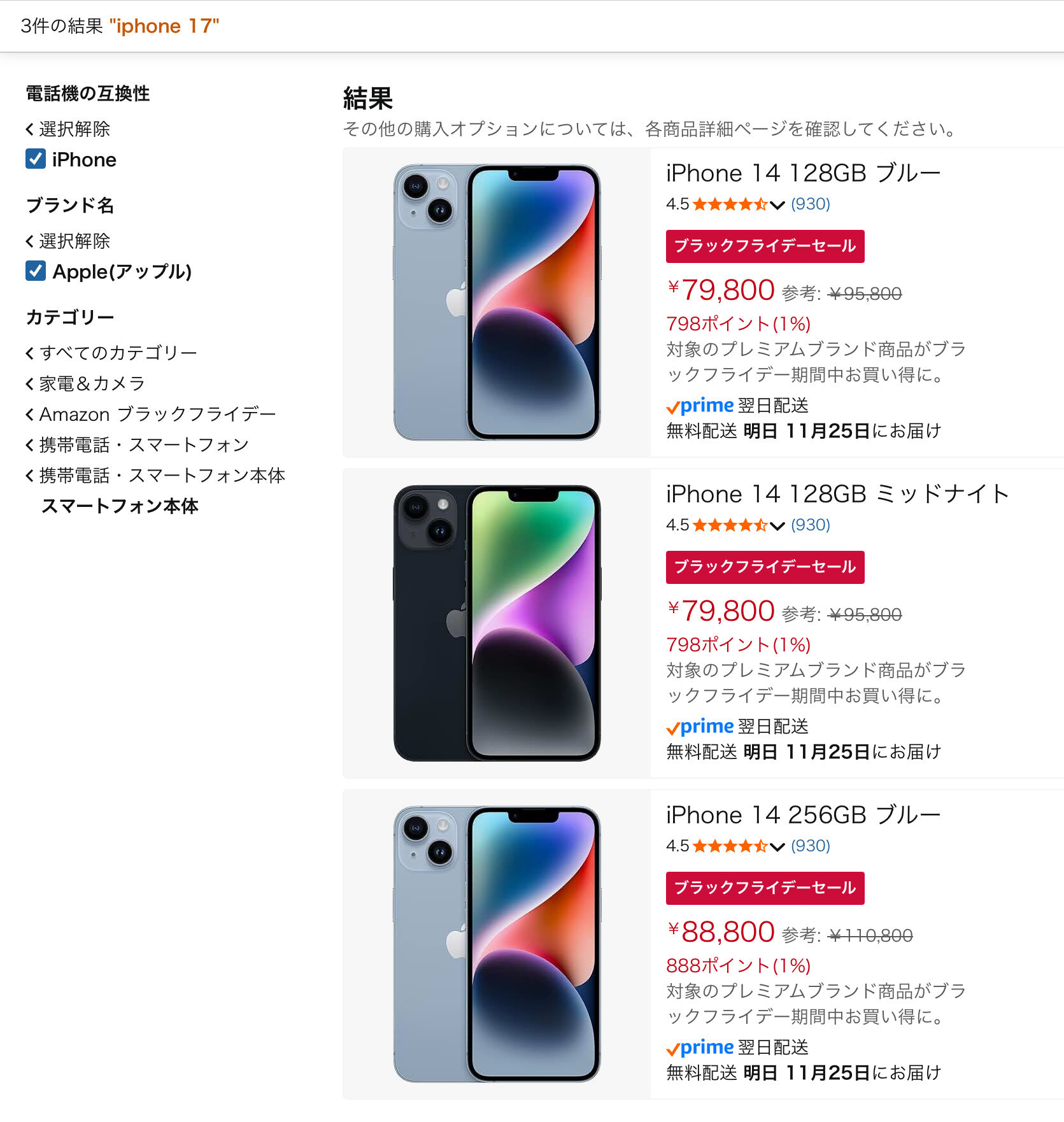Open iPhone 14 128GB ブルー product image

[497, 302]
